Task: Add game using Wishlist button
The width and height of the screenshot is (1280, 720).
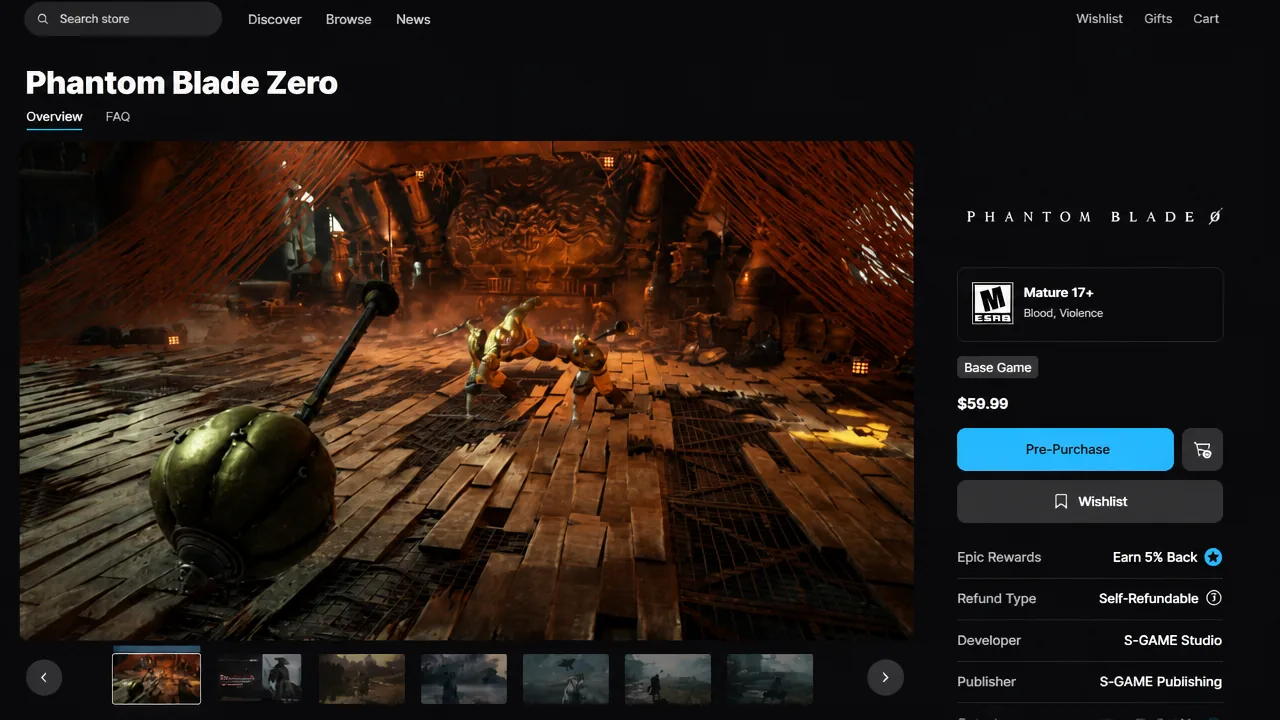Action: tap(1090, 501)
